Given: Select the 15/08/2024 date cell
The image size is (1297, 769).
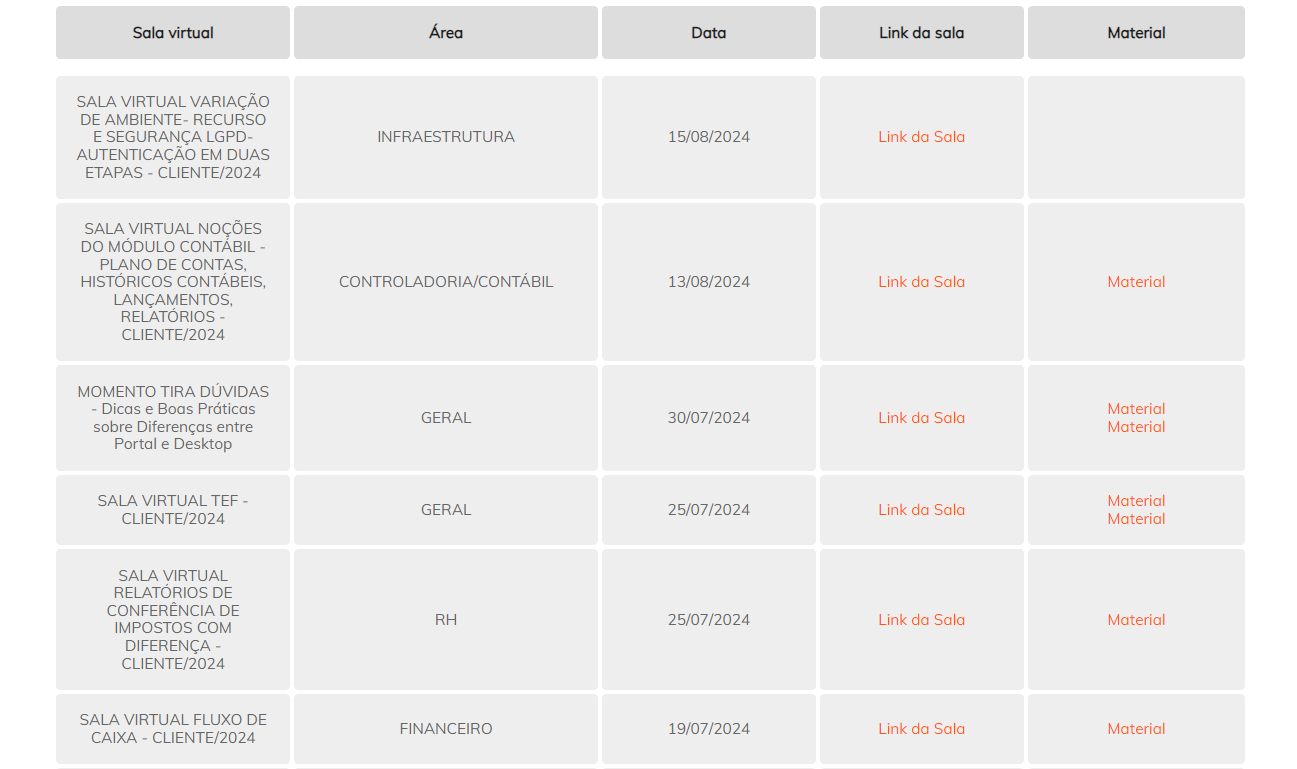Looking at the screenshot, I should tap(708, 137).
